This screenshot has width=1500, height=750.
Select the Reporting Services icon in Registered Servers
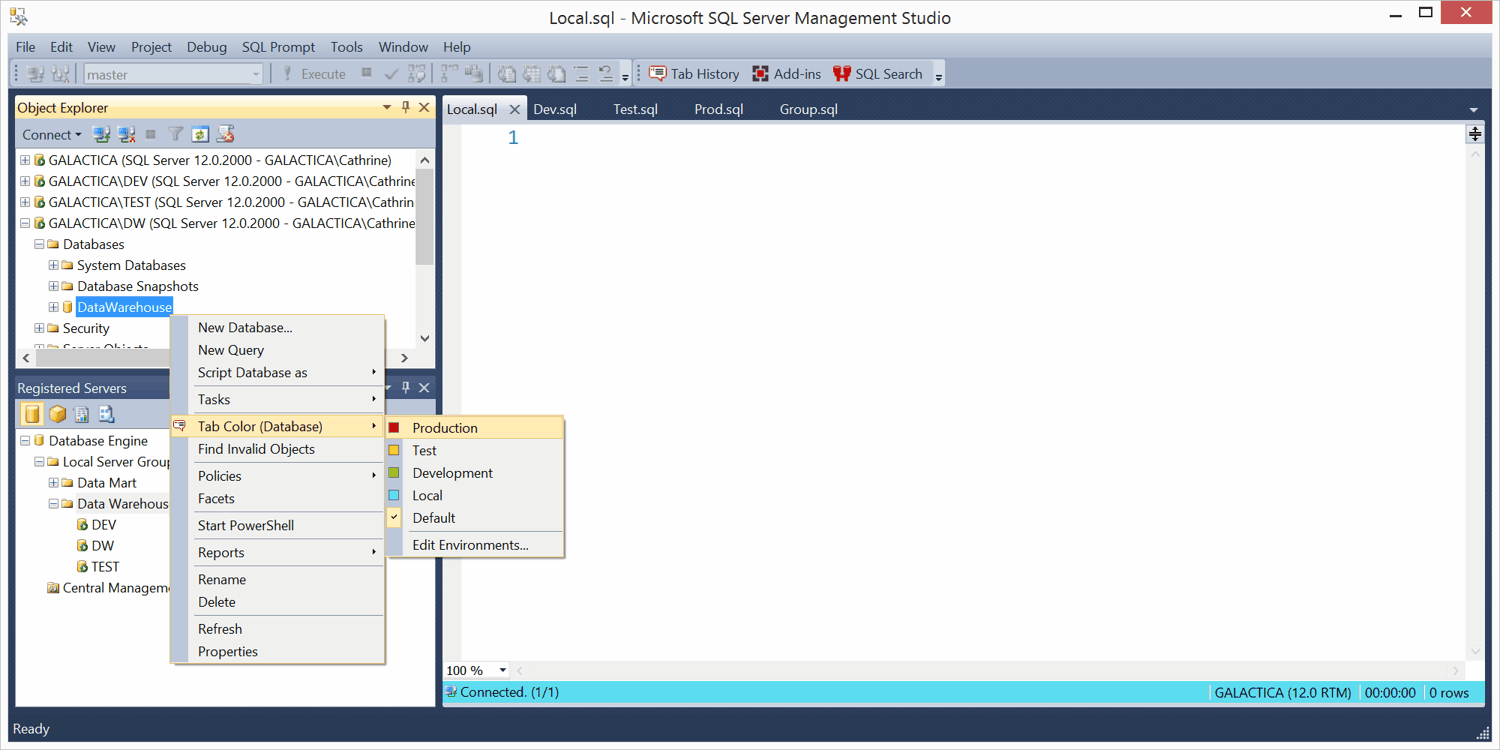pos(82,414)
